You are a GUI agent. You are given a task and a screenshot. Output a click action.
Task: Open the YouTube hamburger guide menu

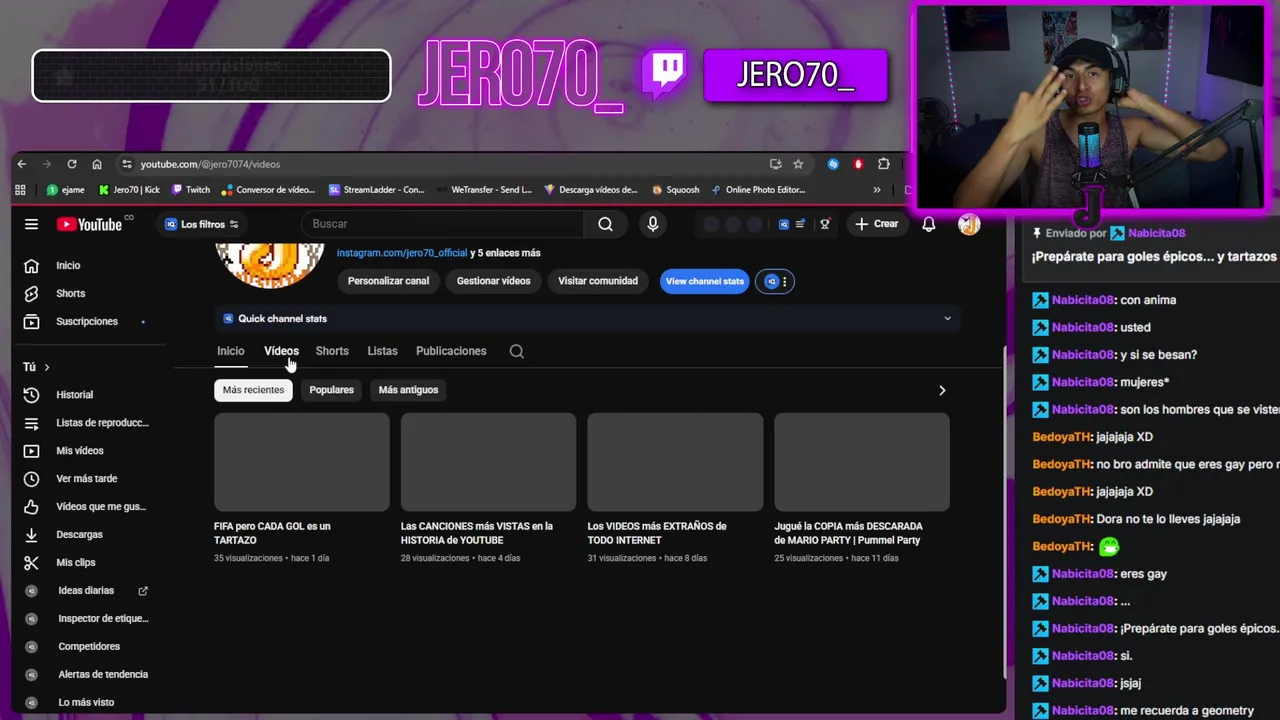[31, 224]
